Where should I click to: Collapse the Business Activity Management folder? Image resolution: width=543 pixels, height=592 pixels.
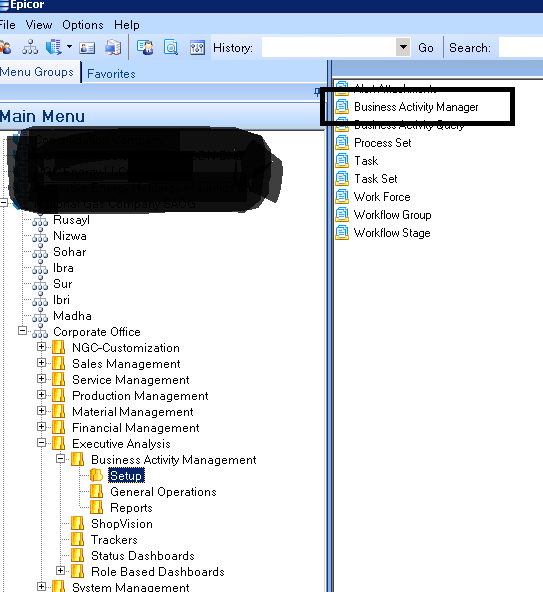[x=60, y=459]
